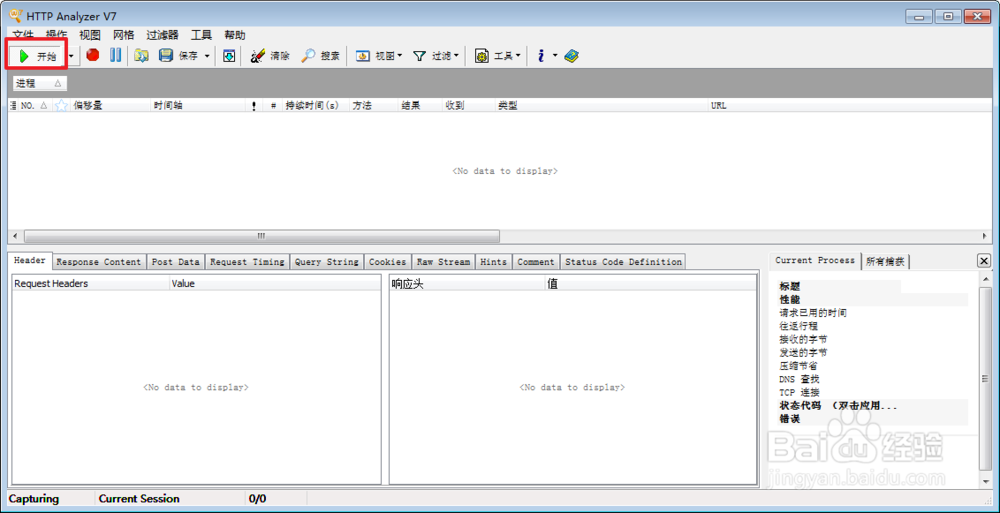Click the 搜索 search magnifier button
Screen dimensions: 1000x513
click(320, 56)
